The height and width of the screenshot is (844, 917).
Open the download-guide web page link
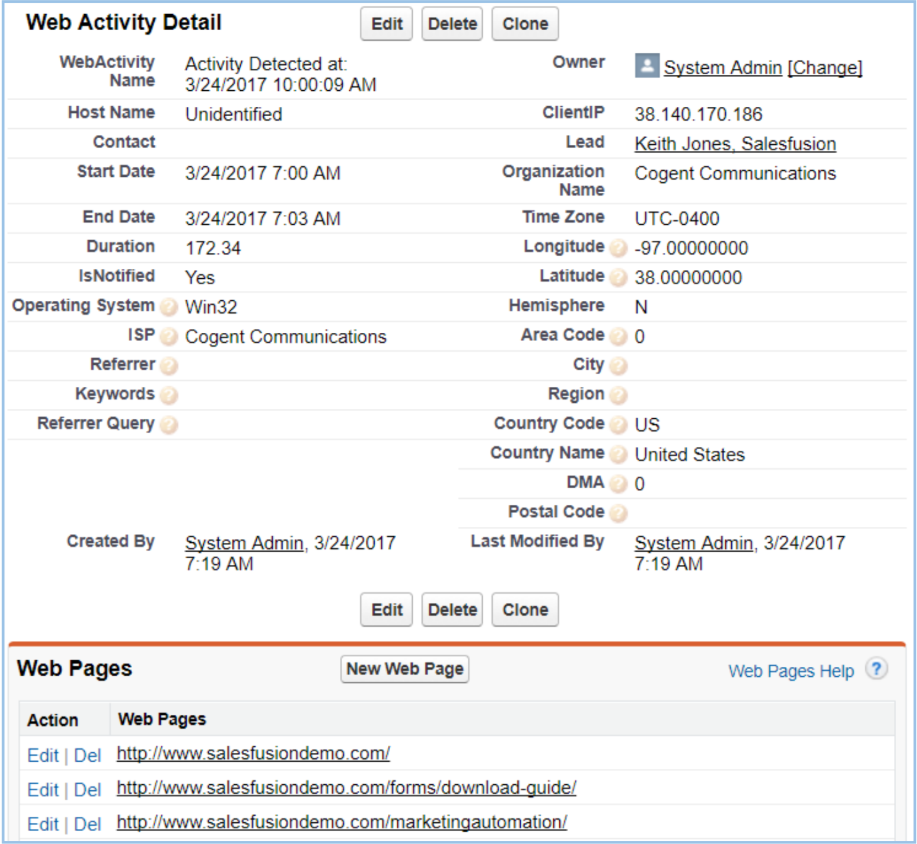346,788
